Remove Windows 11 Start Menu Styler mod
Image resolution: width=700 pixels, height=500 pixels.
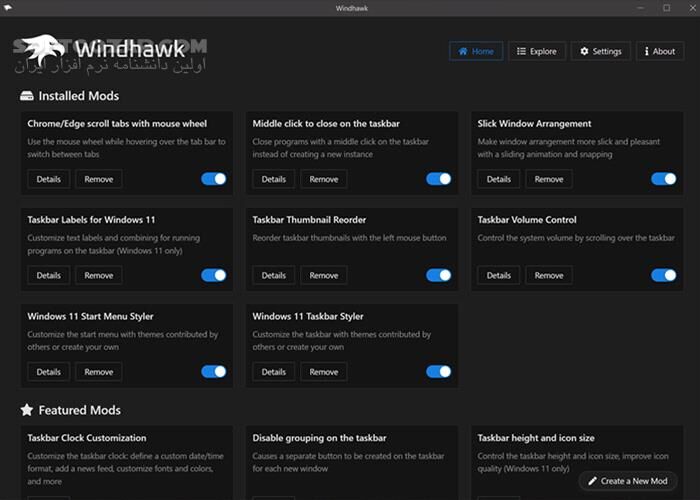click(99, 372)
